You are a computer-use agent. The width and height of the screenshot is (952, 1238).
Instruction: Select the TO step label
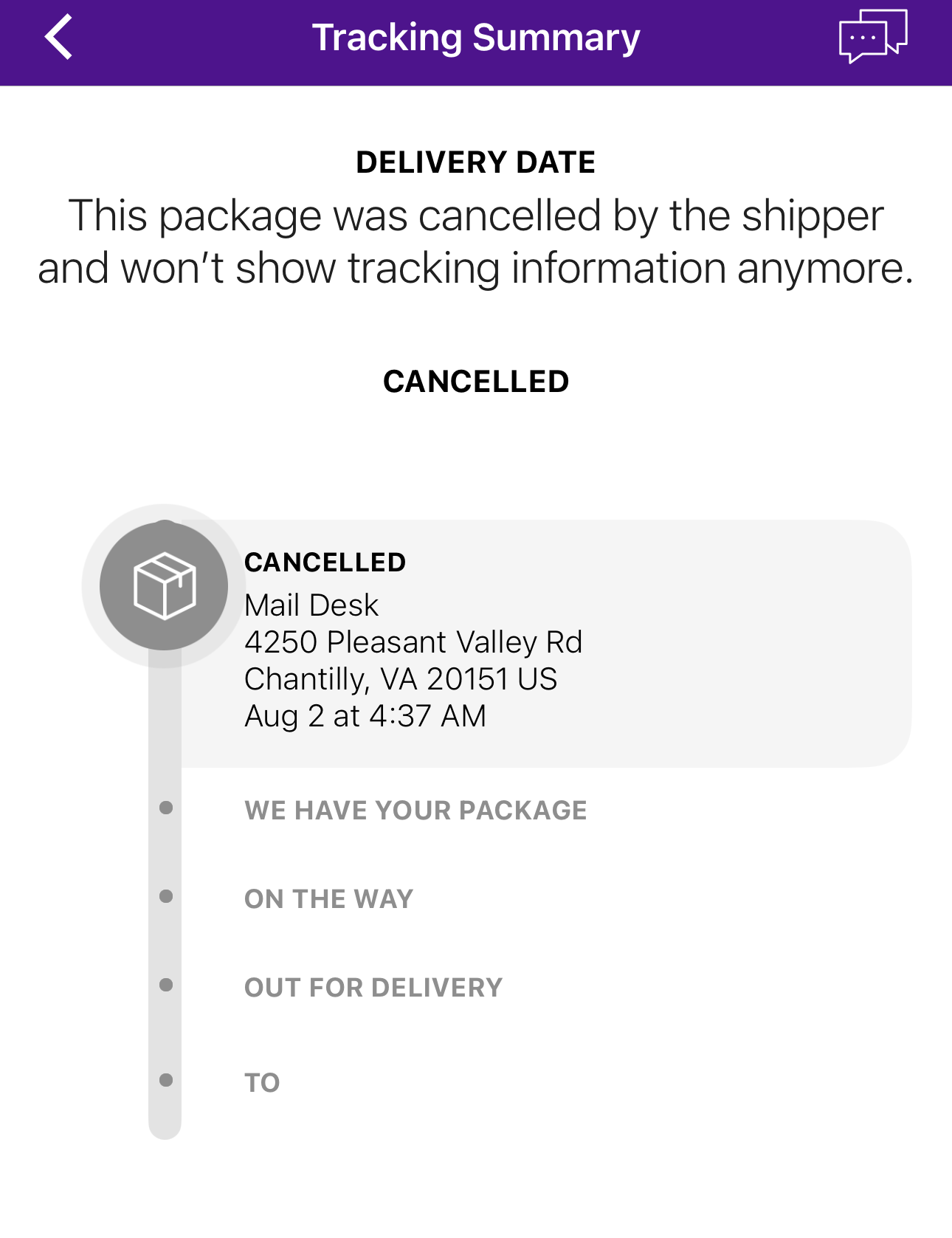(x=262, y=1083)
